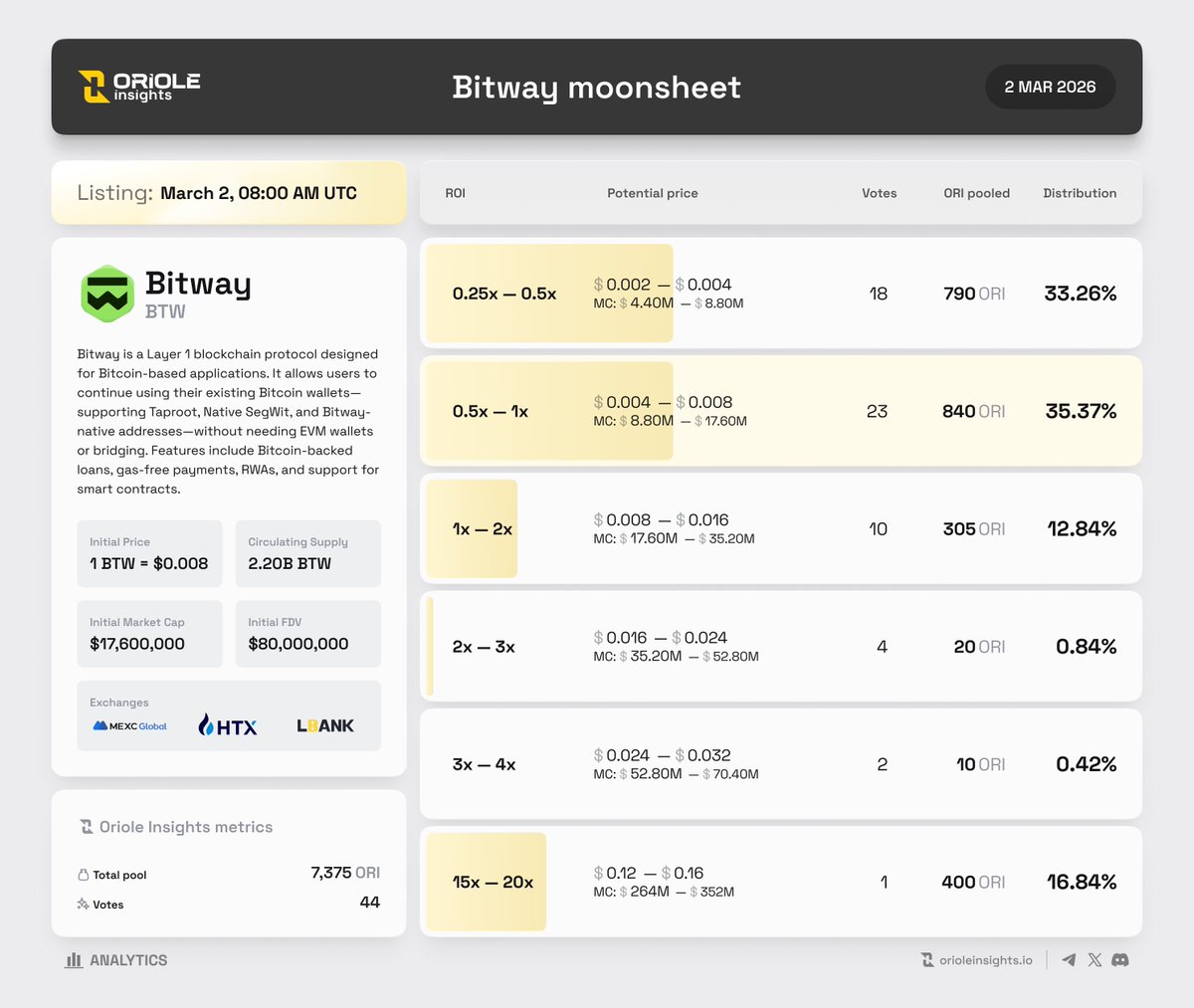This screenshot has width=1194, height=1008.
Task: Click the Initial FDV $80,000,000 card
Action: [308, 634]
